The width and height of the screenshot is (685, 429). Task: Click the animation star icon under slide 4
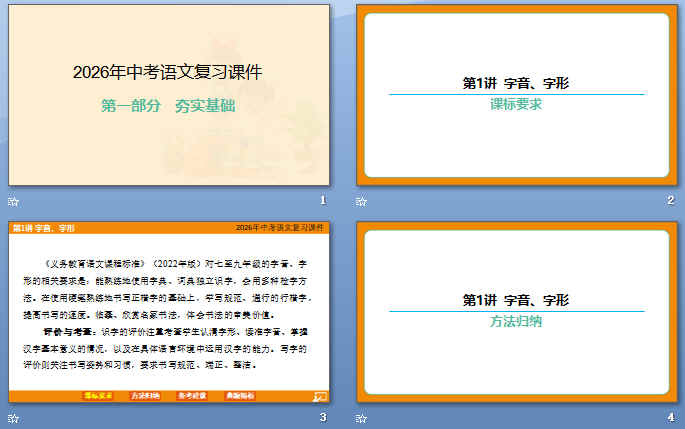click(x=362, y=417)
